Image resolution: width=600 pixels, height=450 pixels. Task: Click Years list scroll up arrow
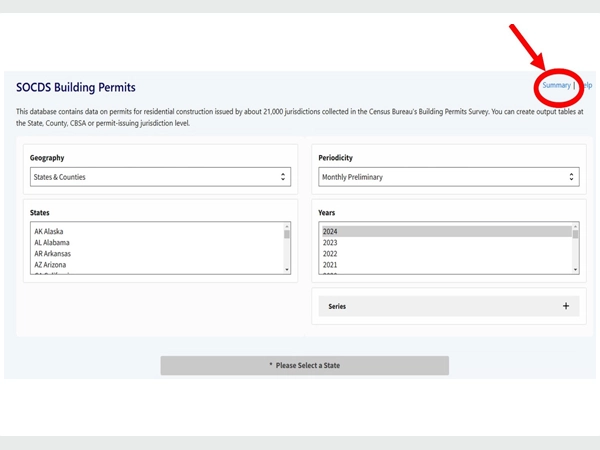click(x=575, y=226)
